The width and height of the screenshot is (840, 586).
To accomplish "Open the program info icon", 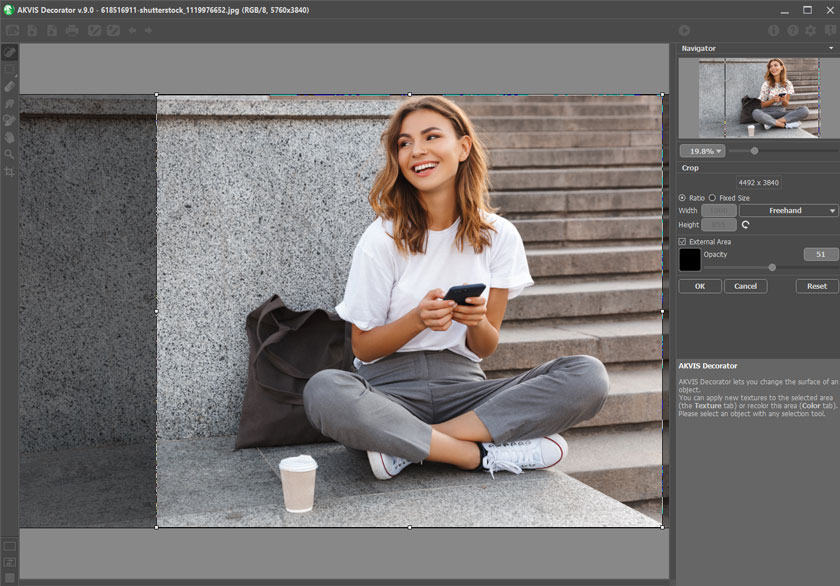I will [x=773, y=31].
